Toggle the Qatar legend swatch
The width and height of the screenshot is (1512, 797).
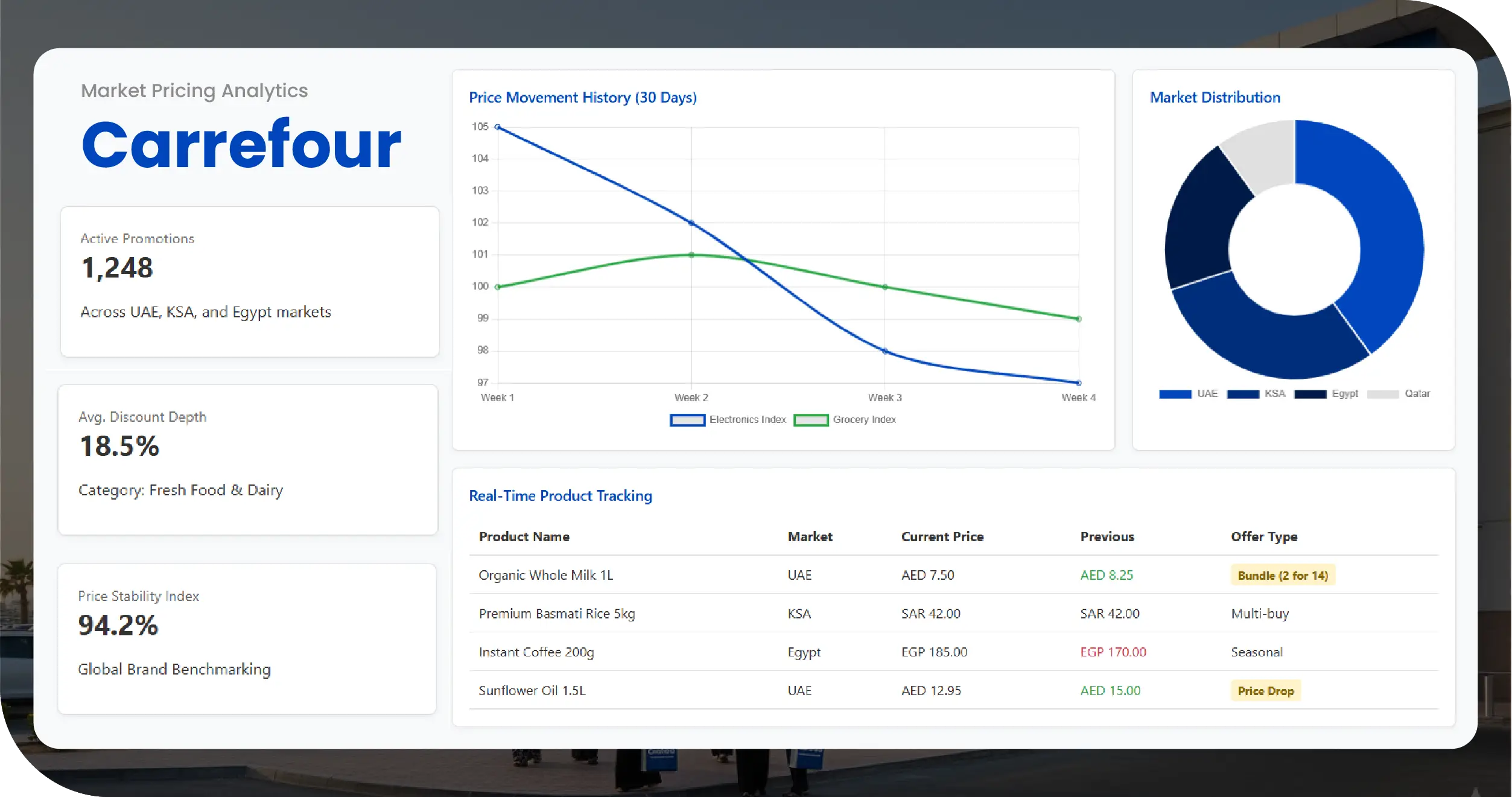click(x=1382, y=394)
